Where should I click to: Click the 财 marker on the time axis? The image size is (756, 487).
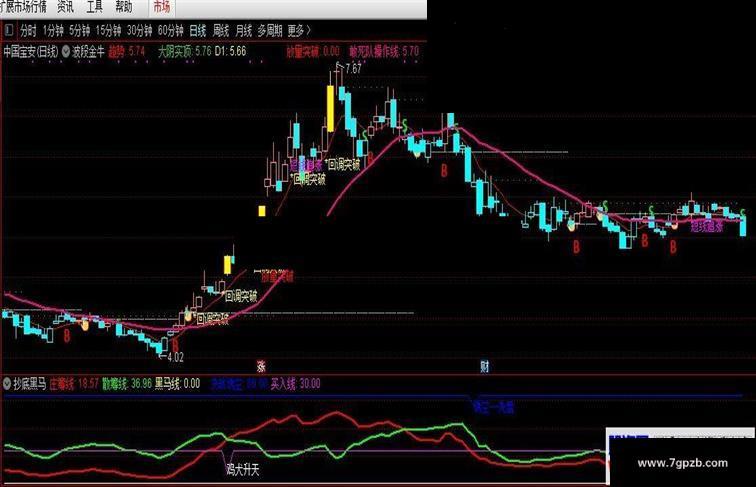[485, 366]
